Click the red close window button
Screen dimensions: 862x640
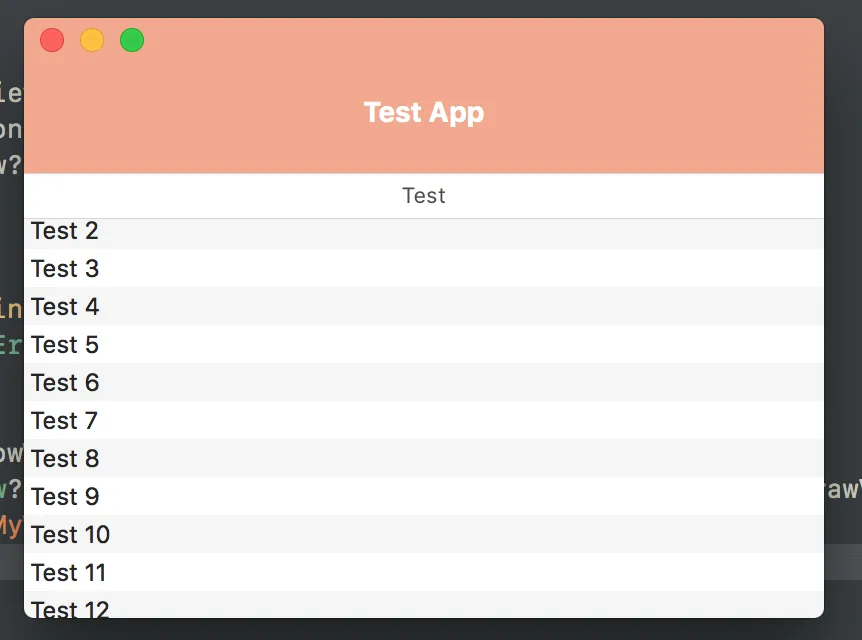[x=52, y=40]
